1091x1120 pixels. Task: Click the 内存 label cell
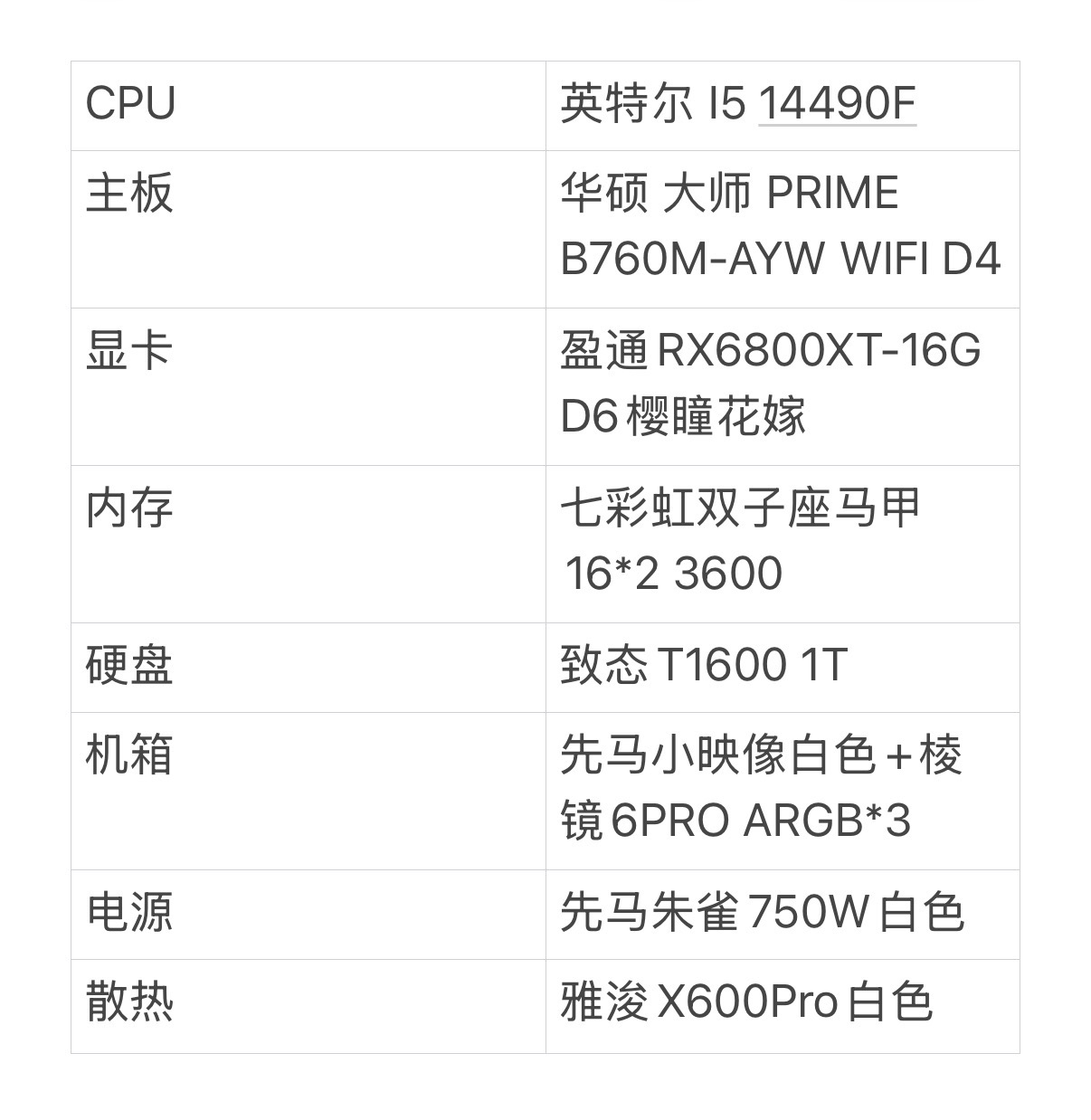tap(129, 508)
